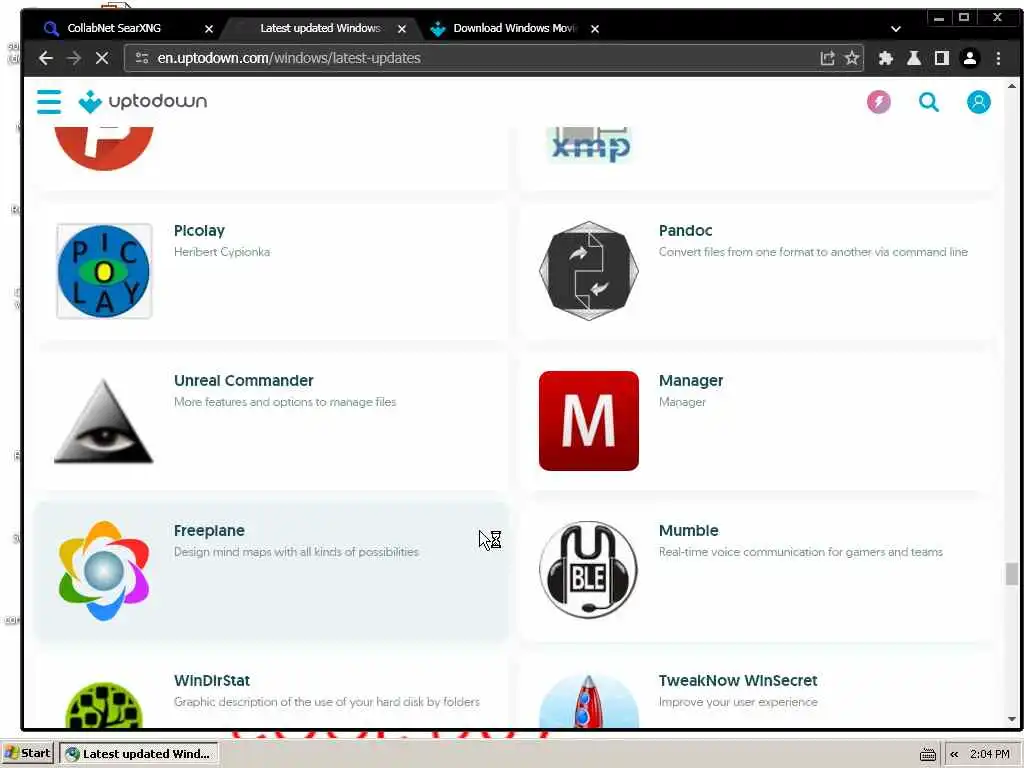Open Chrome profile avatar icon
Viewport: 1024px width, 768px height.
970,58
